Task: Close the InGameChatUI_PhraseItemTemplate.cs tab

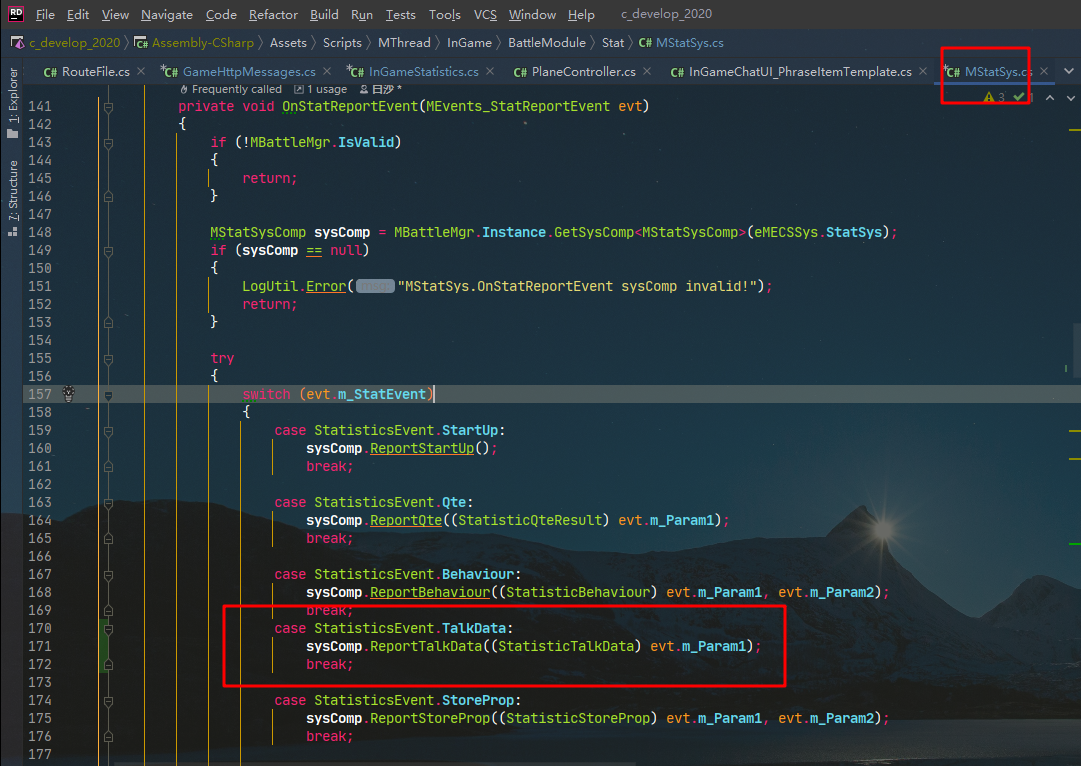Action: [x=922, y=71]
